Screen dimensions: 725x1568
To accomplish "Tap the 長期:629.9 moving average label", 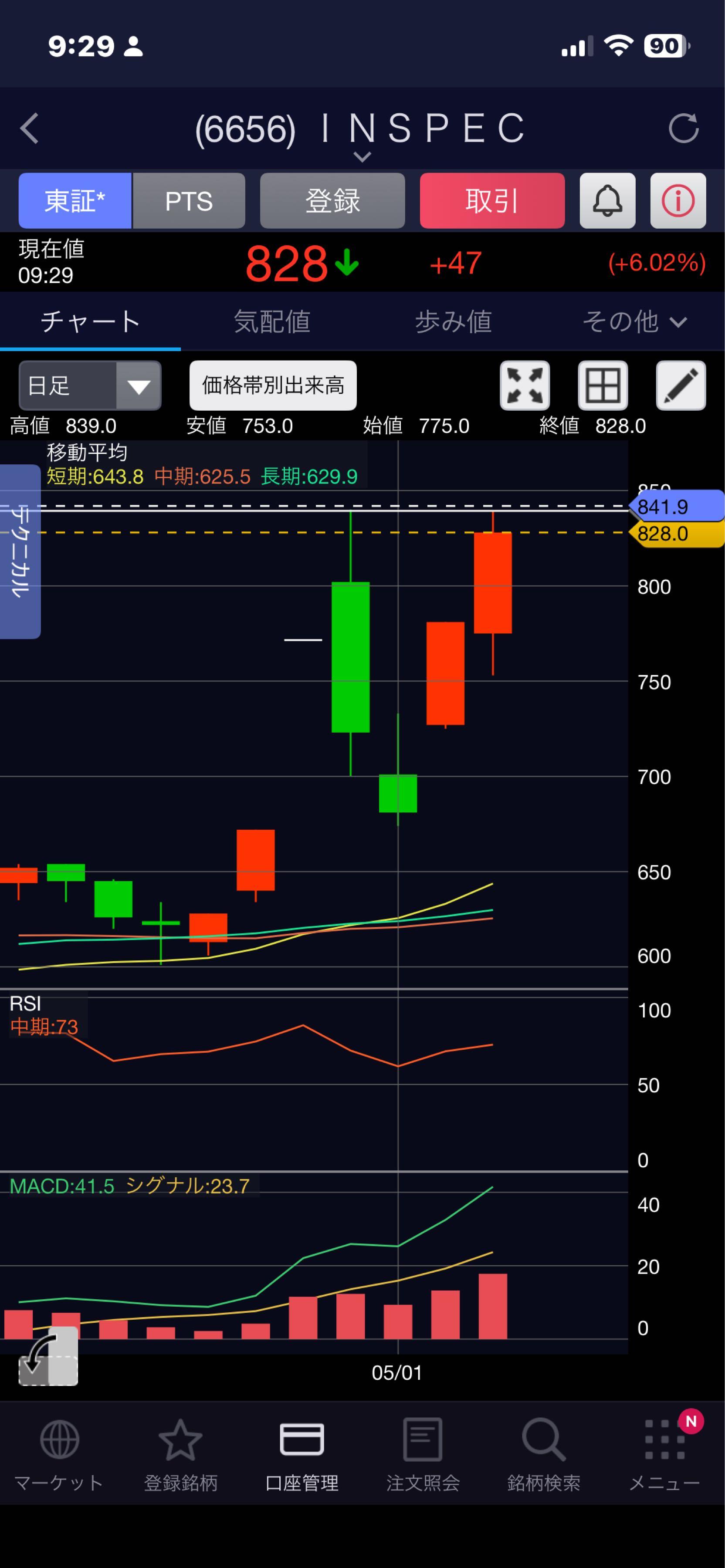I will tap(309, 476).
